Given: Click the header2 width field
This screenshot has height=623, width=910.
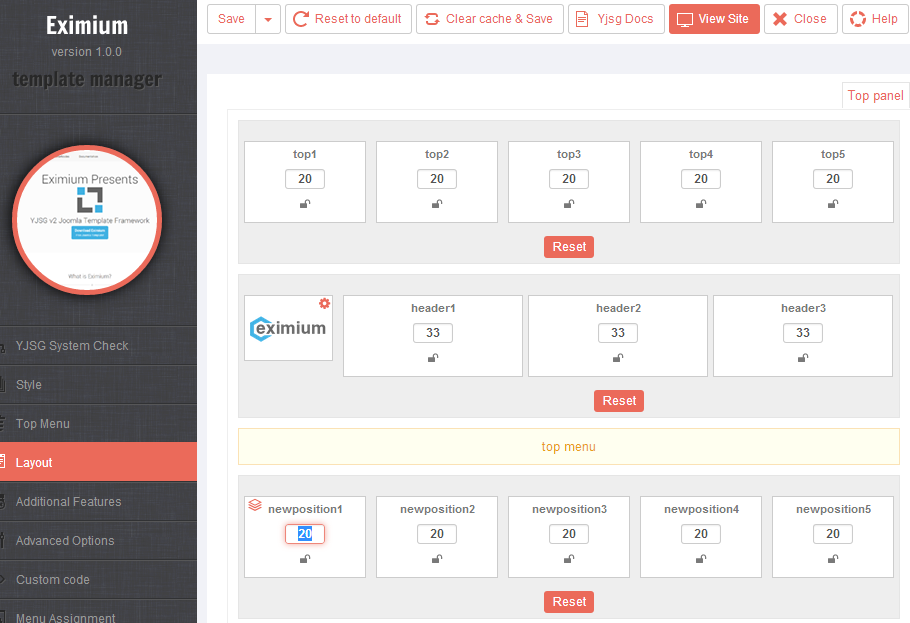Looking at the screenshot, I should [618, 333].
